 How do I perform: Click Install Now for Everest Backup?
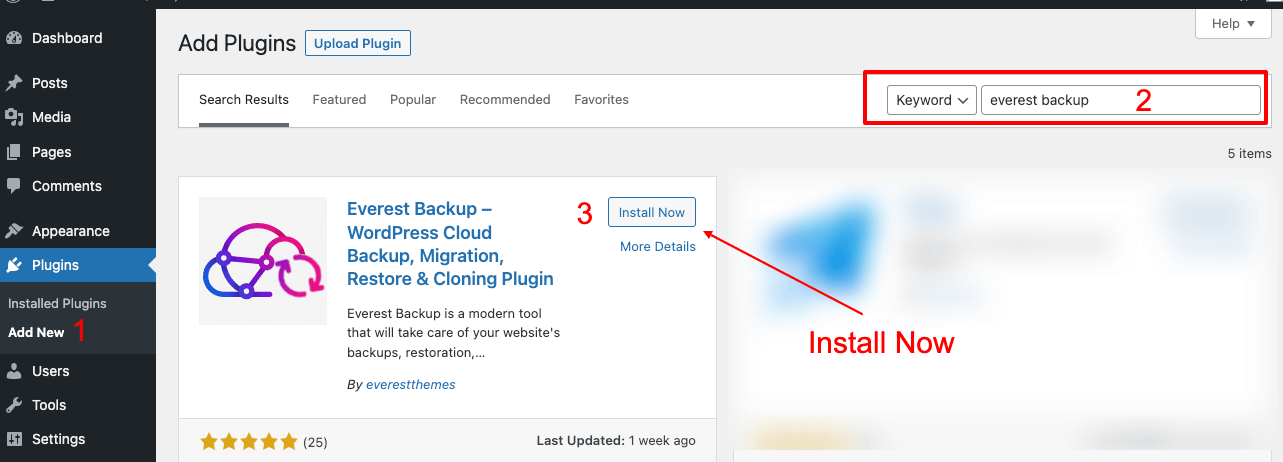(651, 213)
